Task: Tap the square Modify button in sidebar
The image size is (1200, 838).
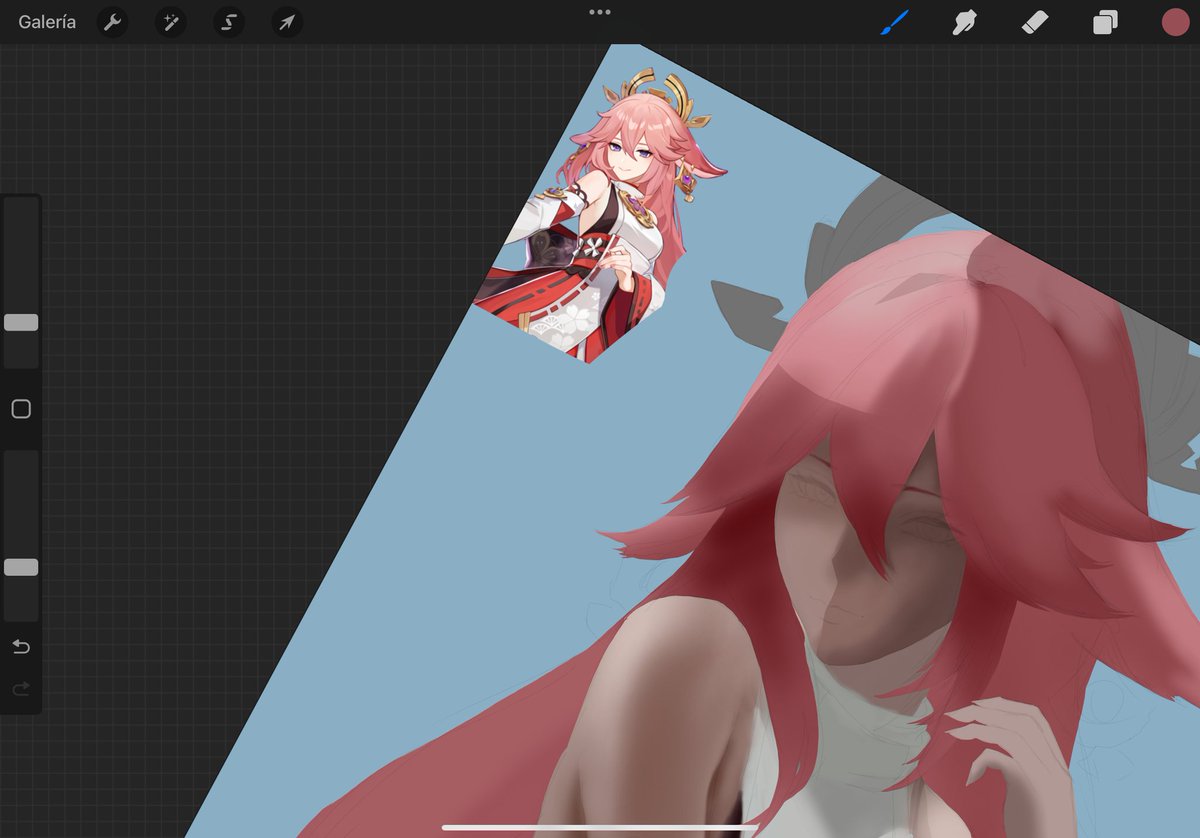Action: [x=21, y=409]
